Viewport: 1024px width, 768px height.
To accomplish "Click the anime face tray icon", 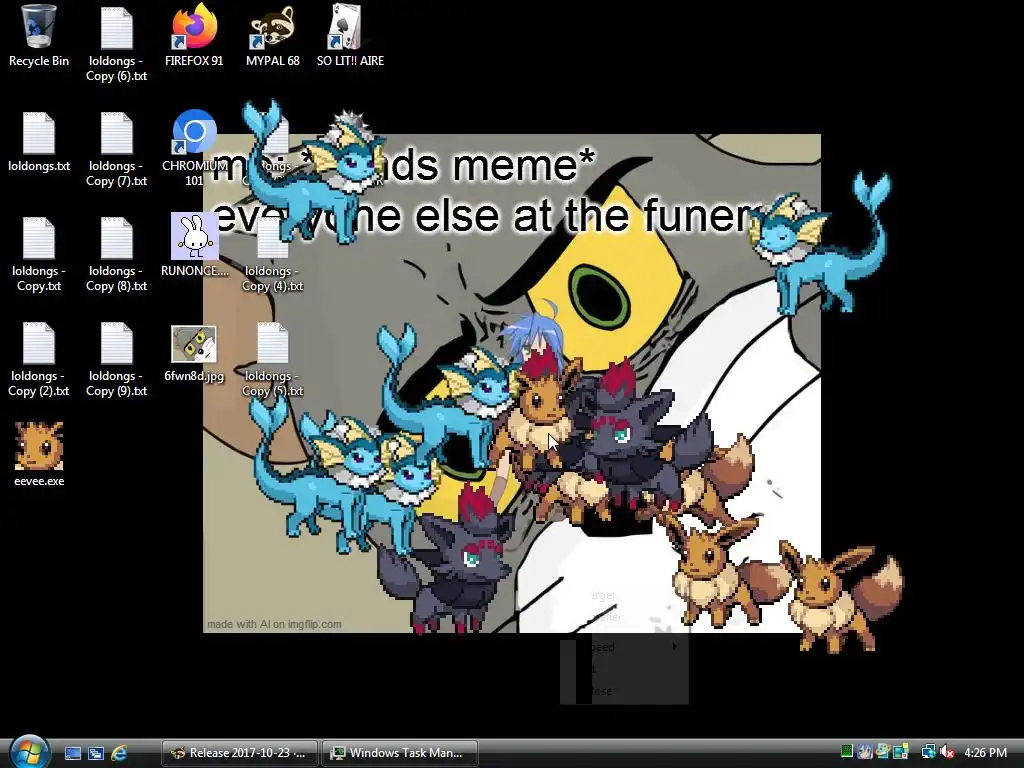I will tap(865, 752).
